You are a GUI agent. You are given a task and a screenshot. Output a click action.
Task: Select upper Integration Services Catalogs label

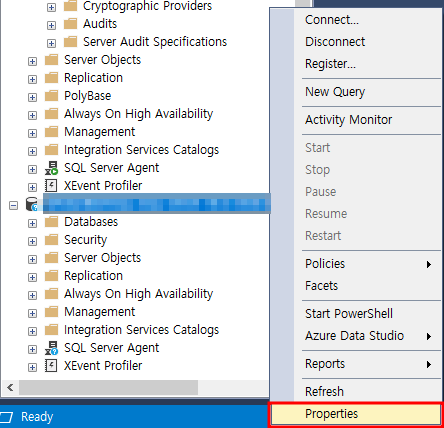[141, 150]
